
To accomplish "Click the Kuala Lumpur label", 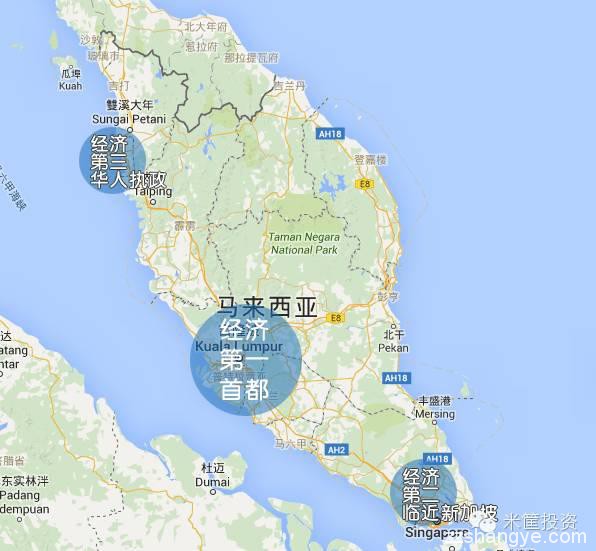I will (239, 346).
